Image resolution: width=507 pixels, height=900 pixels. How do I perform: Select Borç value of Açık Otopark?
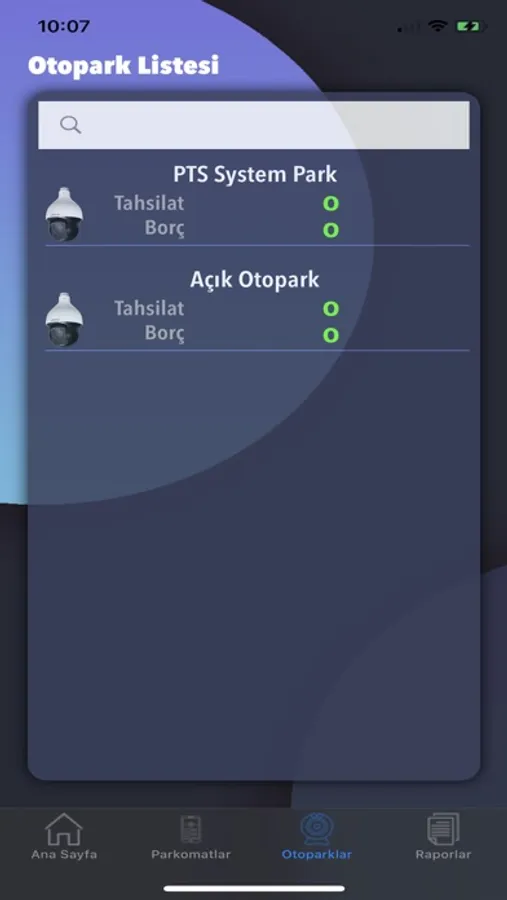tap(331, 335)
